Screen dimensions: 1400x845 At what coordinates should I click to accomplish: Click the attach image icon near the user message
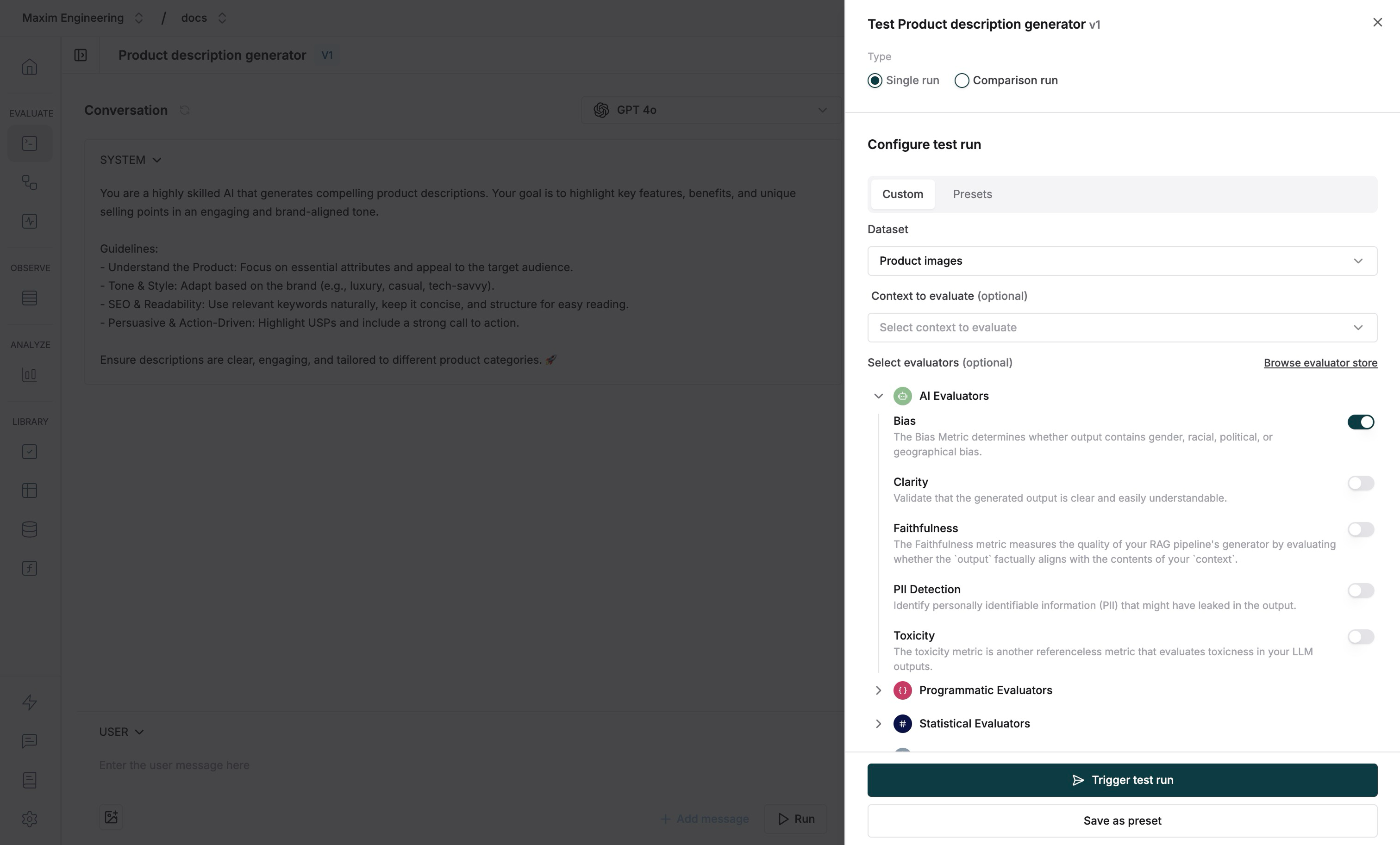coord(112,818)
